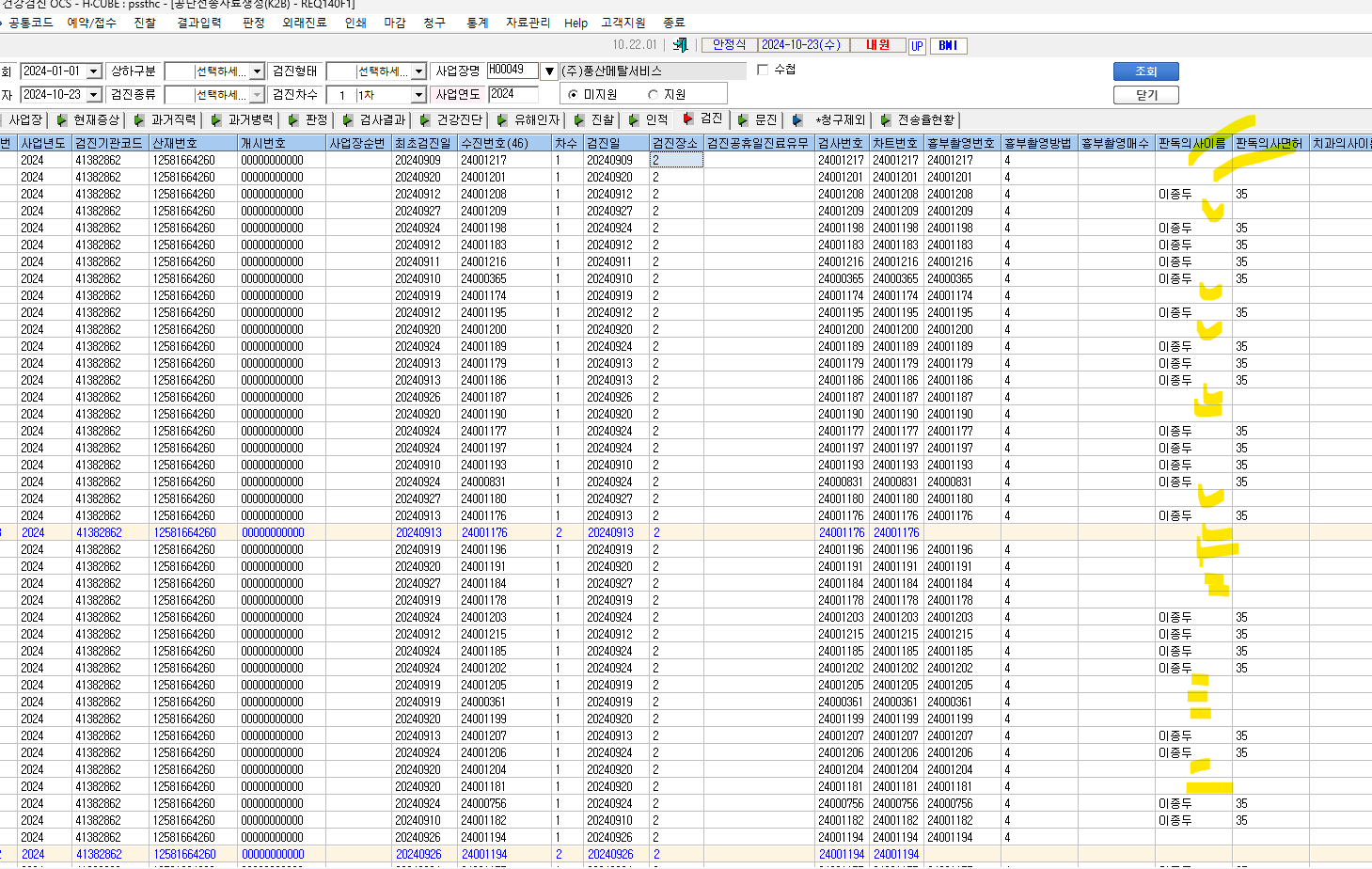Click the BMI calculator button
Screen dimensions: 1372x869
pos(948,45)
